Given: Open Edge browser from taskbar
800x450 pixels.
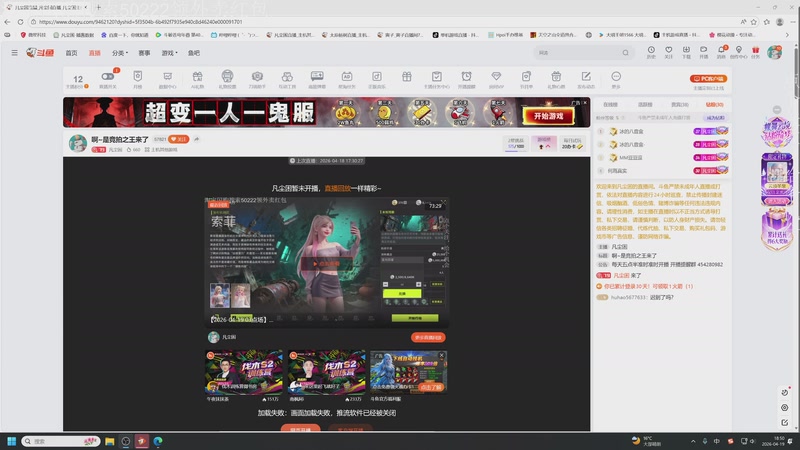Looking at the screenshot, I should coord(158,441).
